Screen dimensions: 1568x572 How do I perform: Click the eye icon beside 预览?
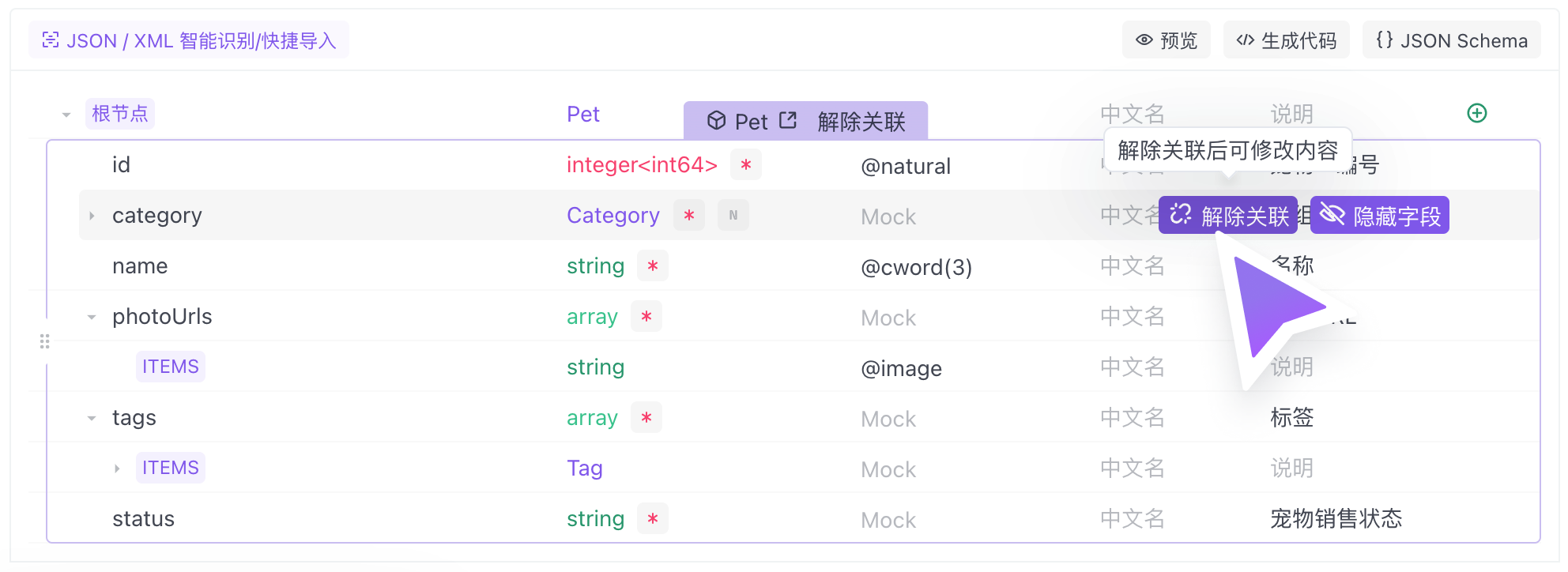pyautogui.click(x=1144, y=40)
